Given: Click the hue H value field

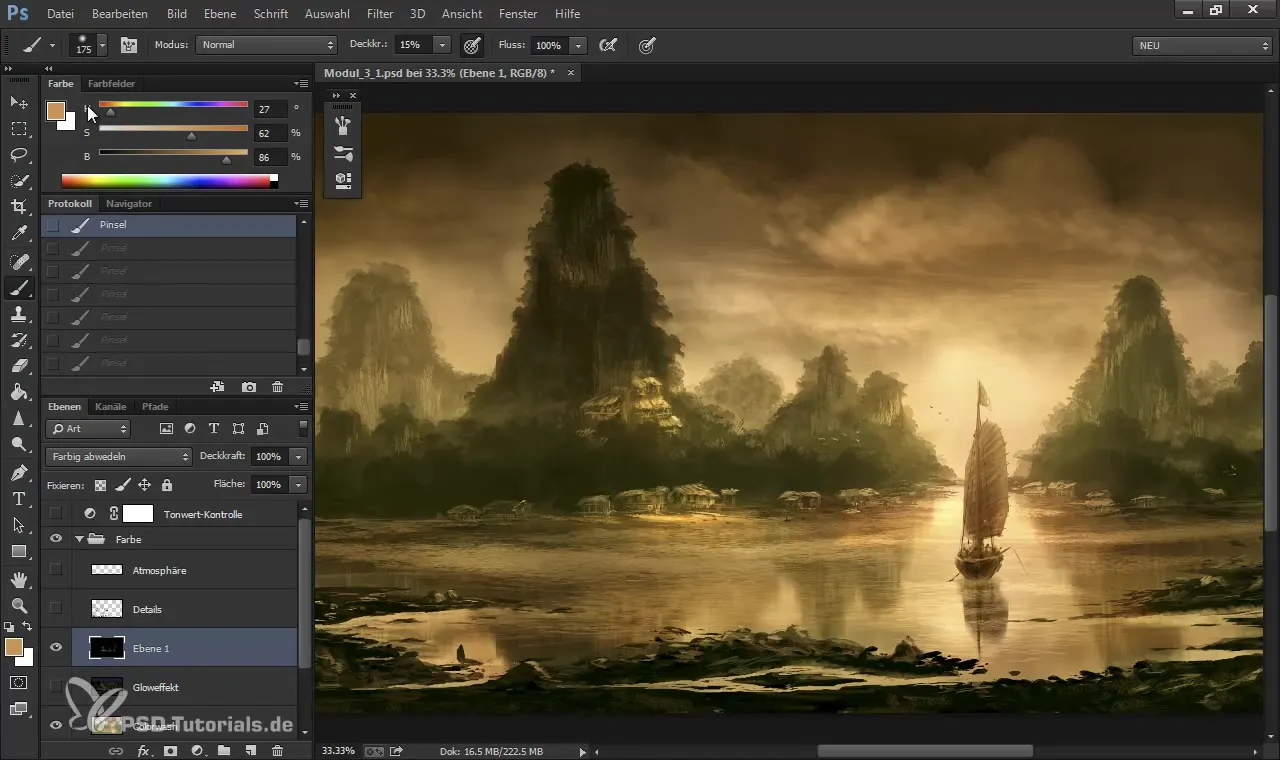Looking at the screenshot, I should [x=270, y=109].
